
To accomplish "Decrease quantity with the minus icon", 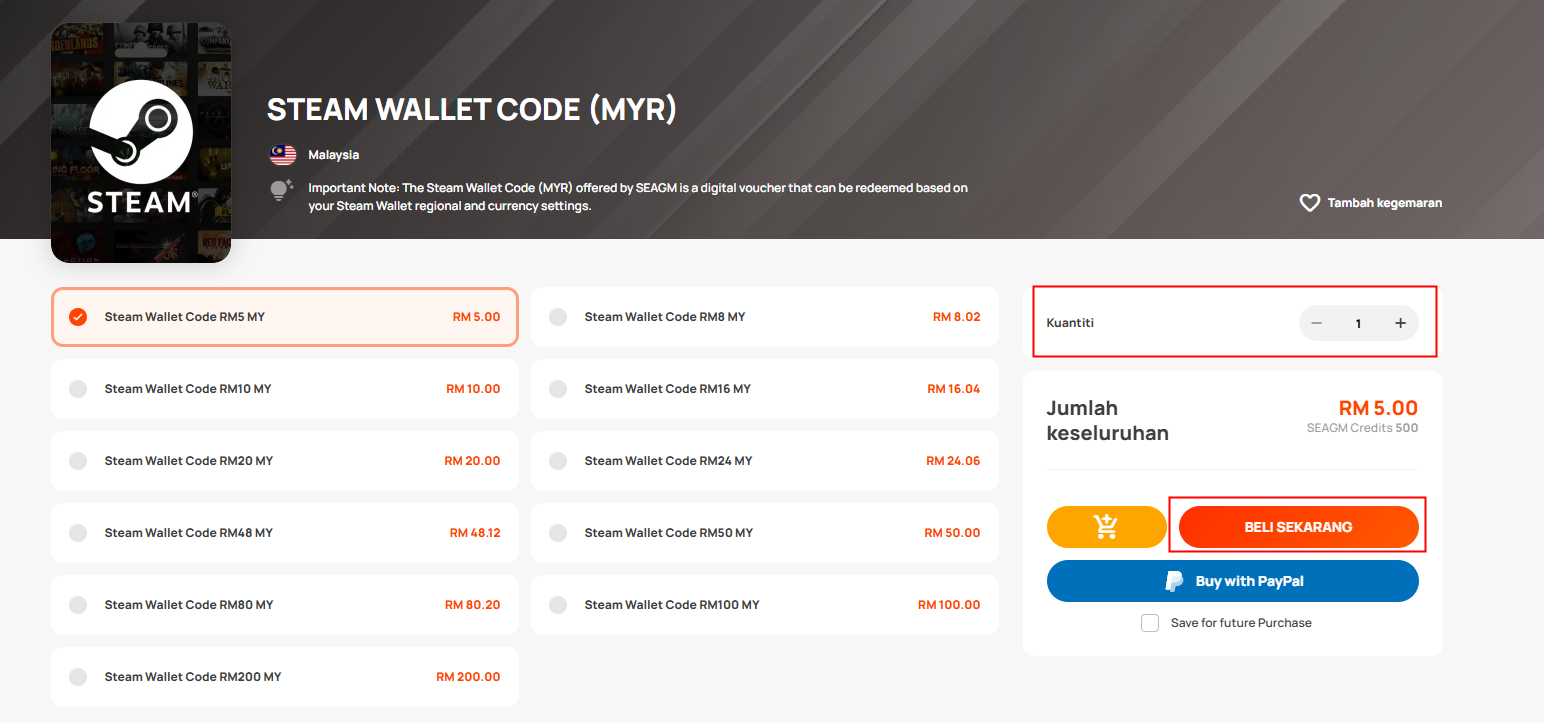I will pos(1317,323).
